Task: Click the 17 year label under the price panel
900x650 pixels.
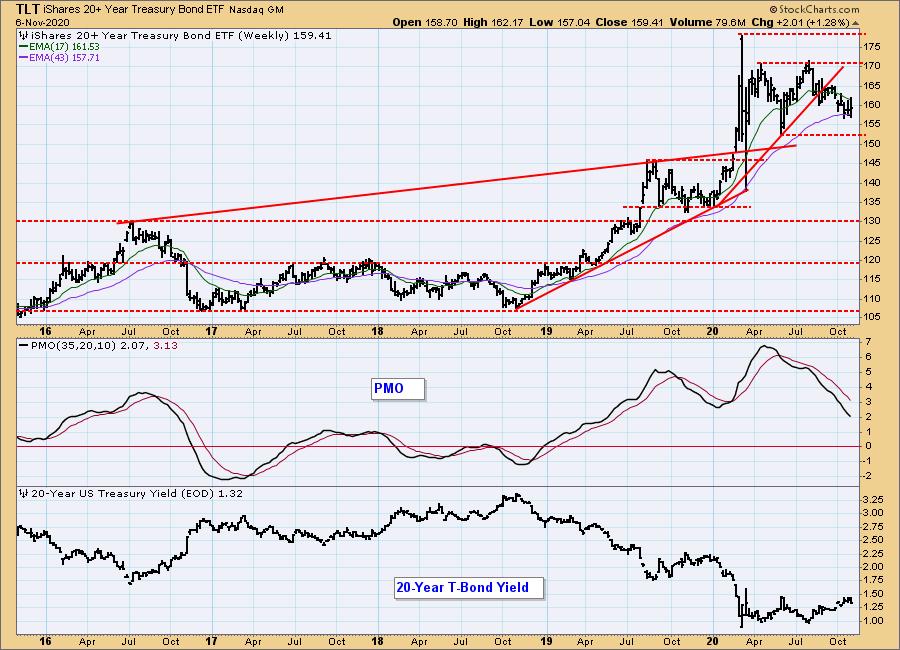Action: (x=212, y=331)
